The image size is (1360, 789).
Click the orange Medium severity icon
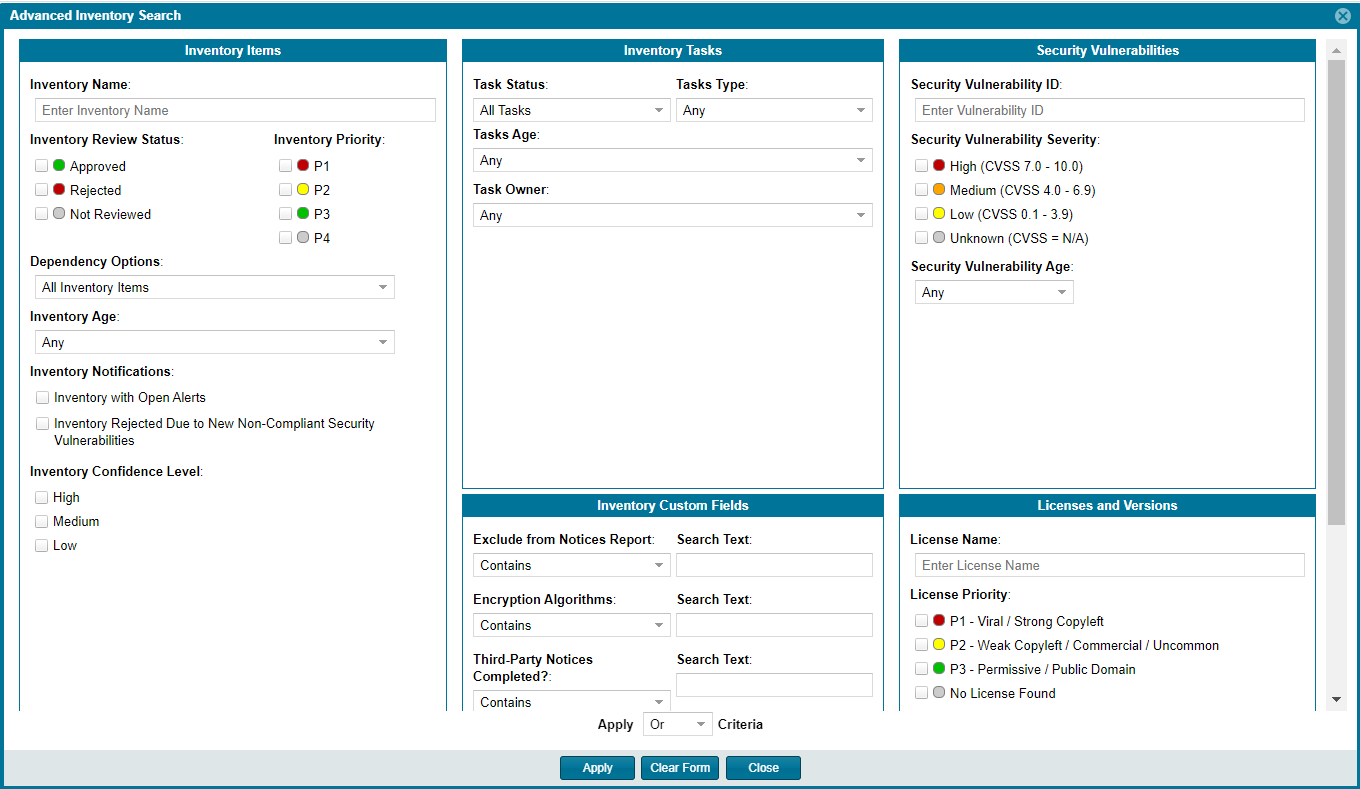coord(939,190)
